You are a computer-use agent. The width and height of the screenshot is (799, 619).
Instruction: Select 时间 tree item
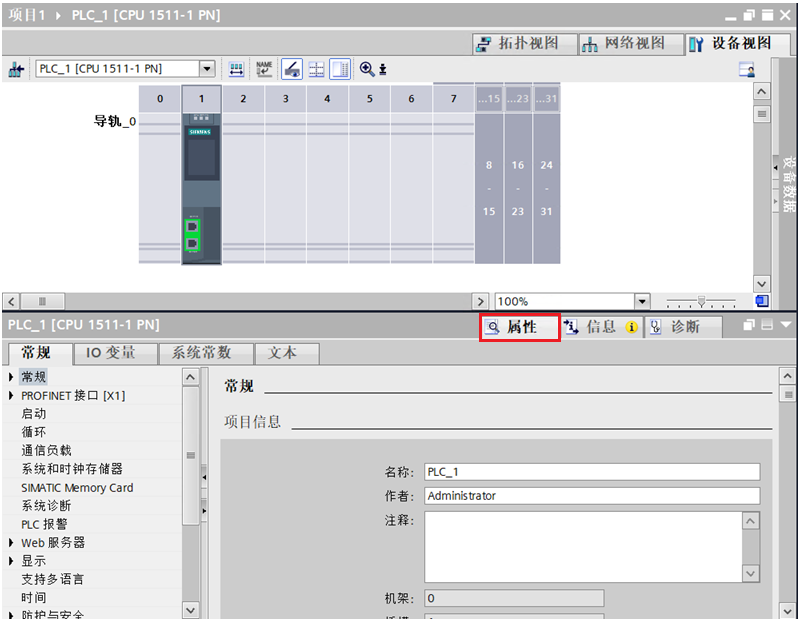coord(34,598)
